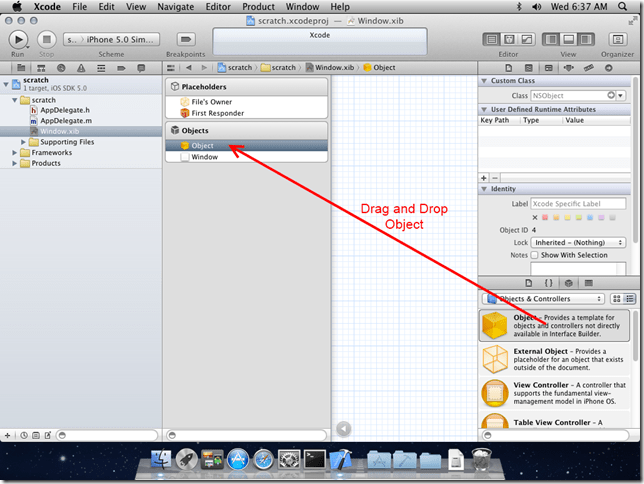Show the Connections inspector
The height and width of the screenshot is (484, 644).
[x=609, y=68]
